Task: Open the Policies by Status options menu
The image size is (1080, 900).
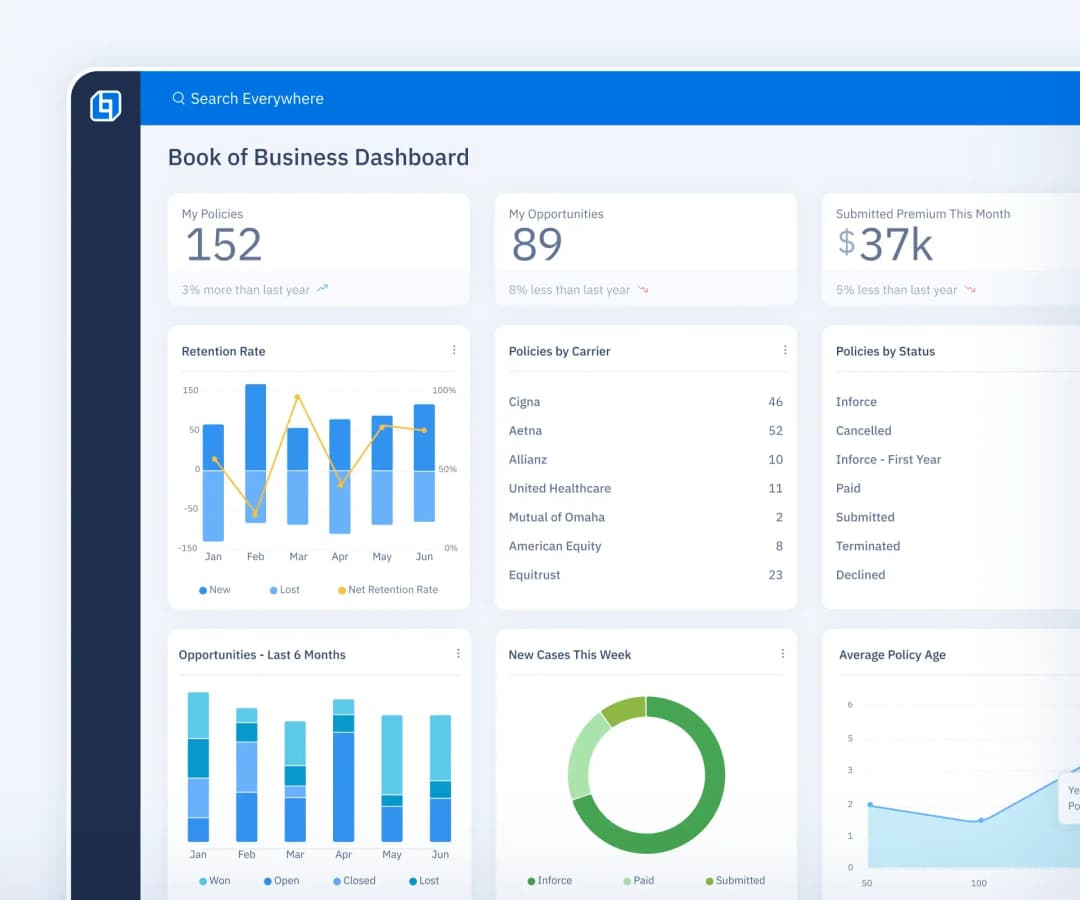Action: [1075, 350]
